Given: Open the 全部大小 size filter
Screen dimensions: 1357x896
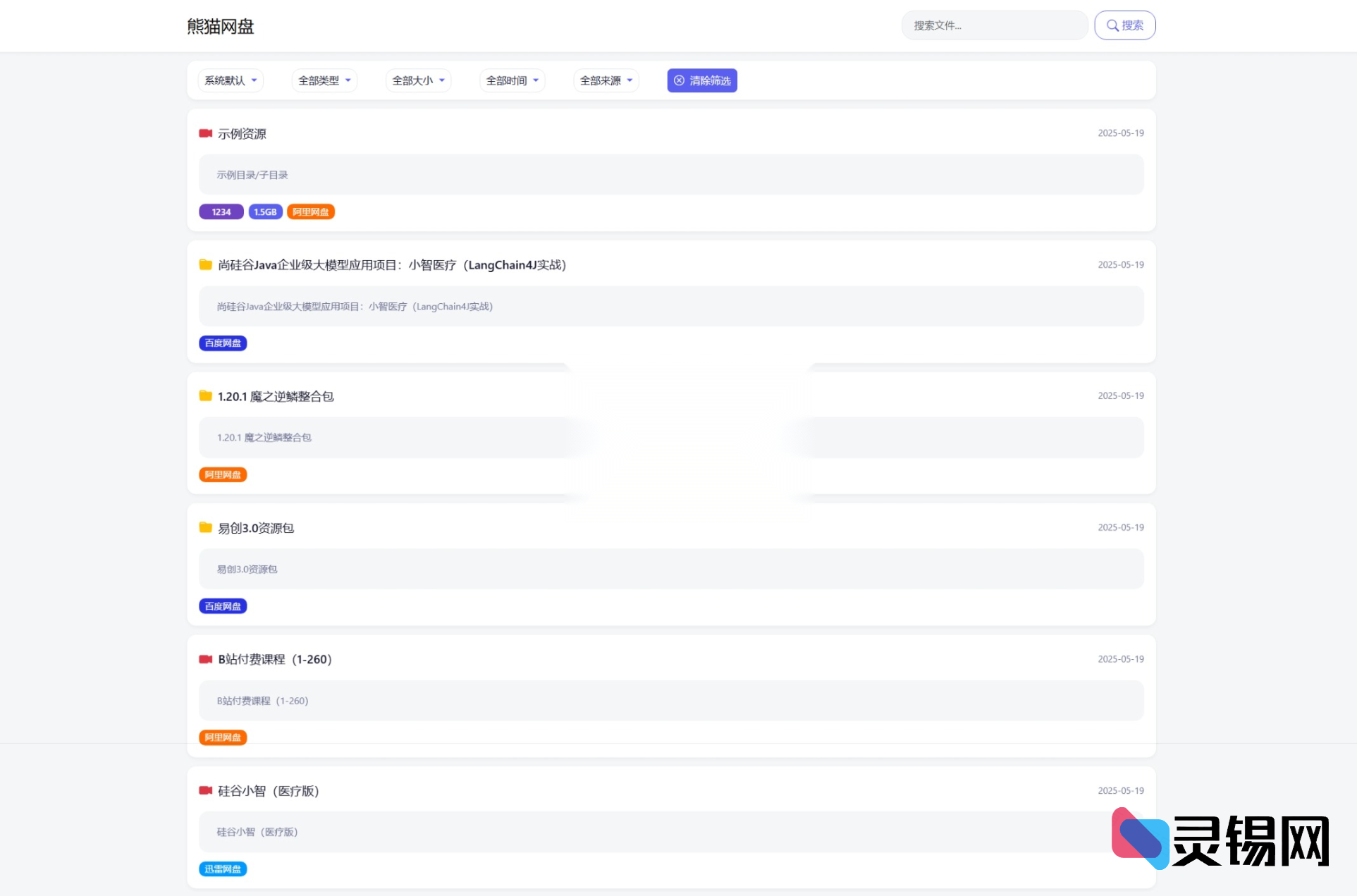Looking at the screenshot, I should point(417,80).
